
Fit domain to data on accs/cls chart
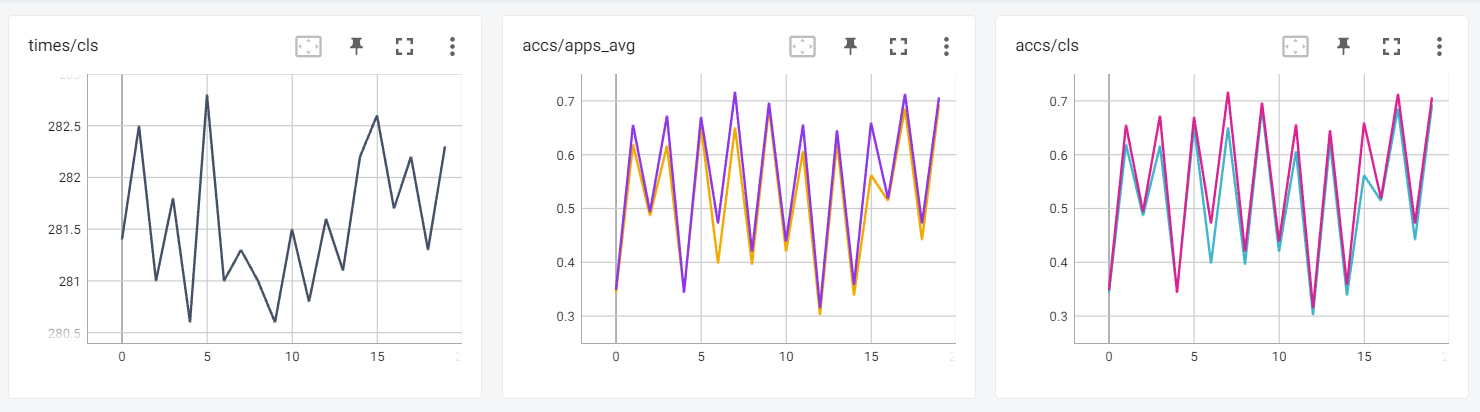coord(1296,46)
